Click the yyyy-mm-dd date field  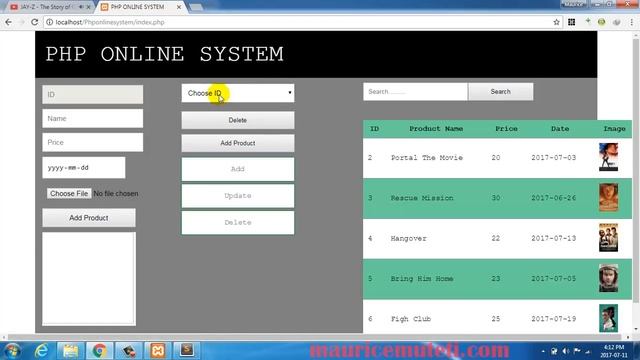(84, 167)
